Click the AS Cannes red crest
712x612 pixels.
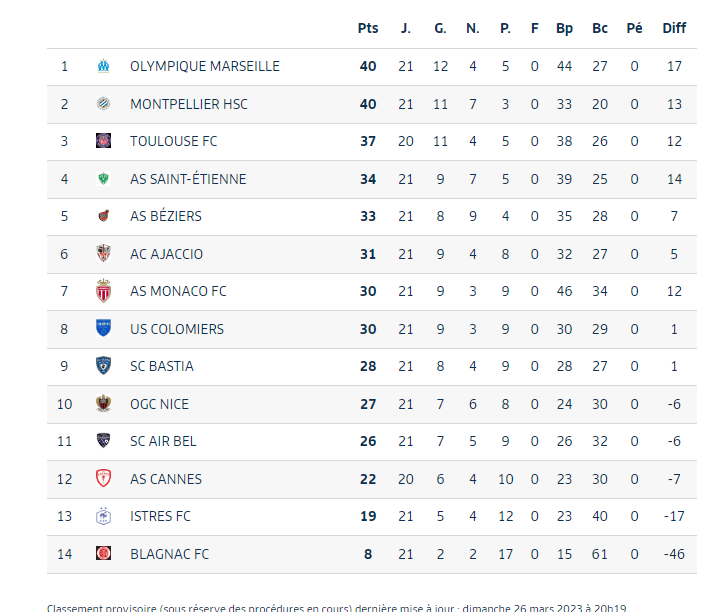click(103, 479)
